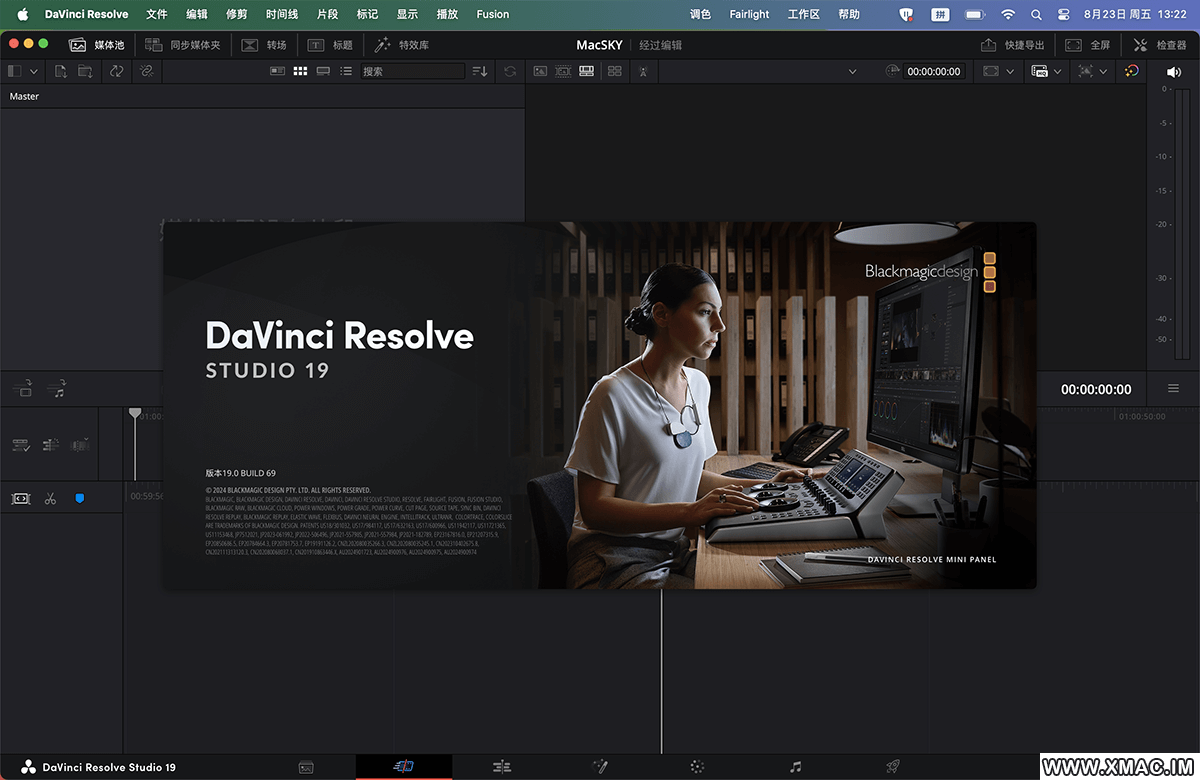
Task: Click the Resolve FX overlay color wheel icon
Action: (x=1131, y=71)
